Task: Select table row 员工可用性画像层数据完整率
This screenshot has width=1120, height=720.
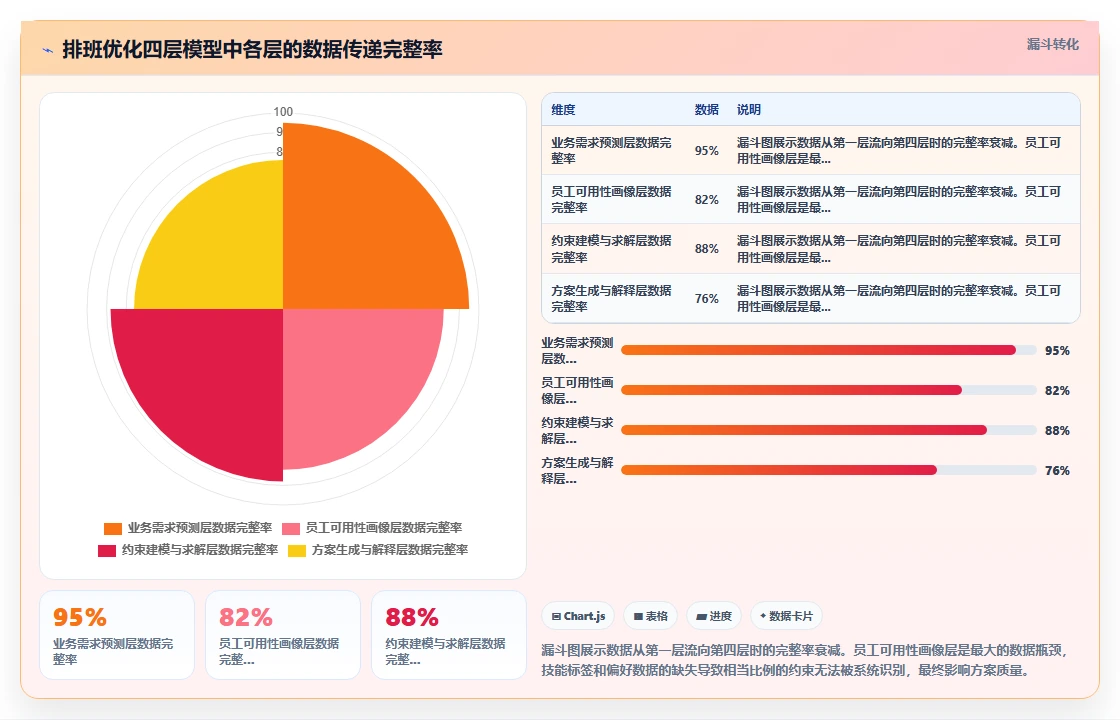Action: point(811,200)
